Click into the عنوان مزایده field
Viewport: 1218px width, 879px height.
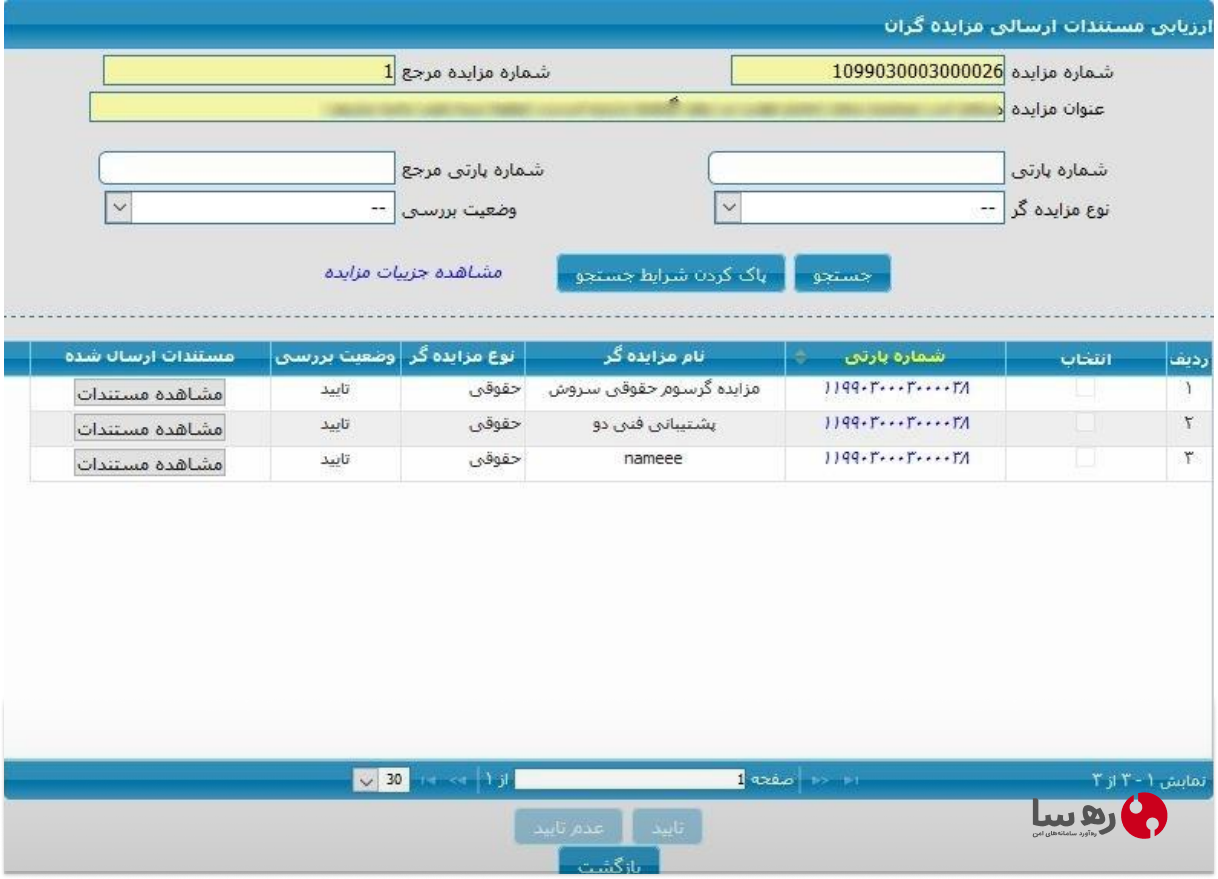(547, 107)
